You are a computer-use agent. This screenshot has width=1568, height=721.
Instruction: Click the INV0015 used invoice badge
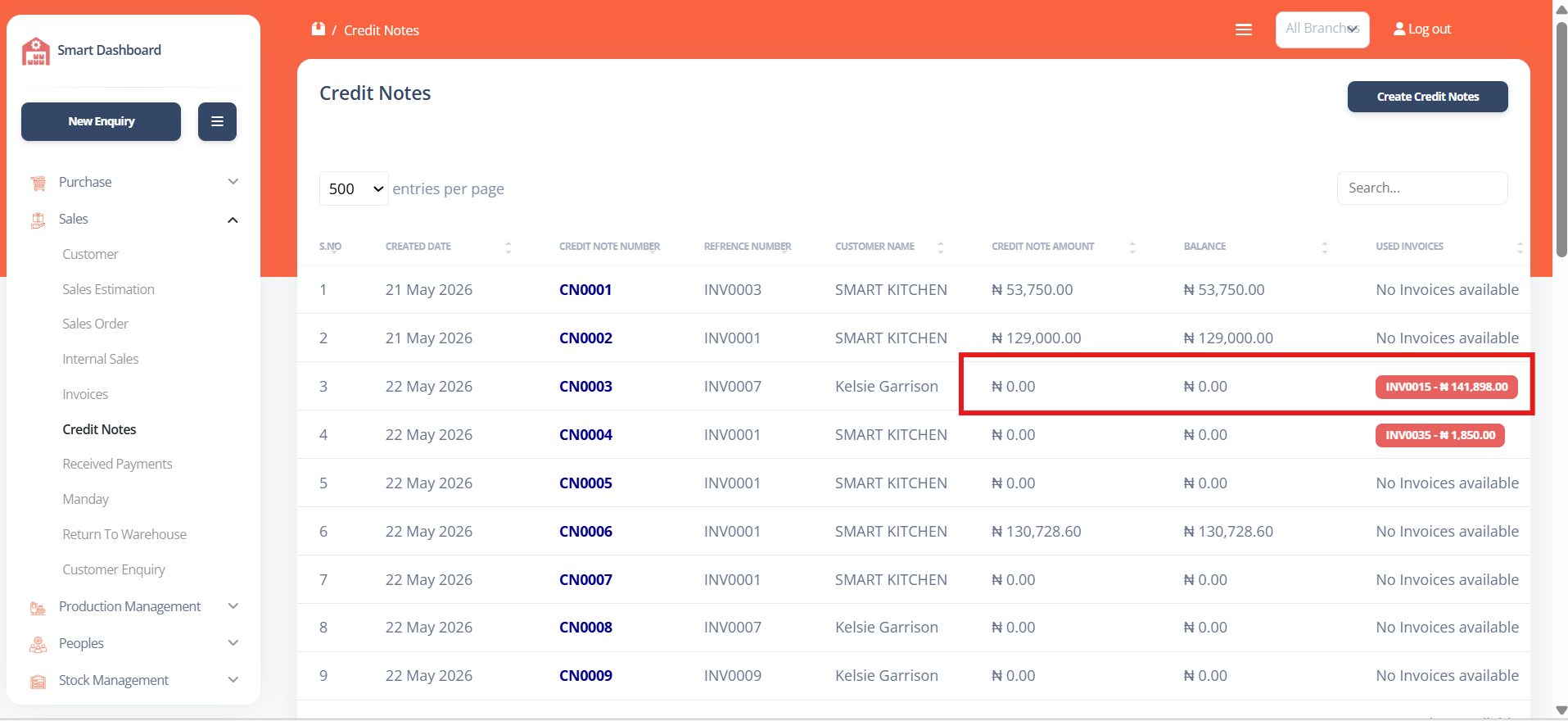(1446, 387)
